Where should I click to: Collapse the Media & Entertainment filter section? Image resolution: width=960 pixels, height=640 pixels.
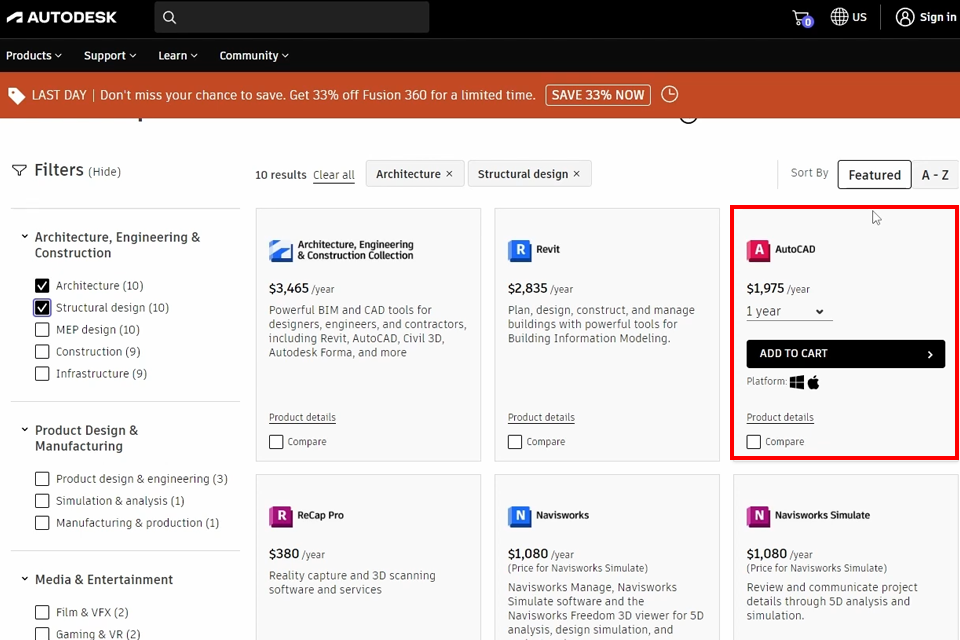24,579
